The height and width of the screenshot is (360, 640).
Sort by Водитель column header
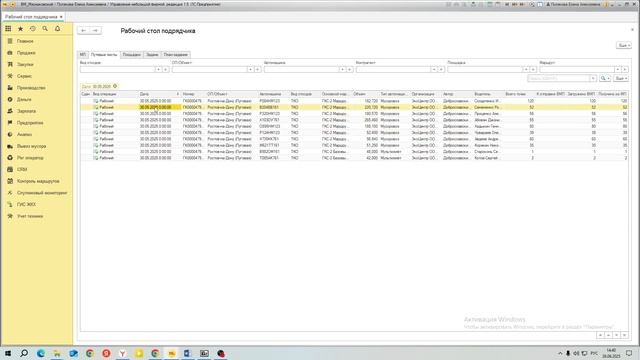(488, 94)
